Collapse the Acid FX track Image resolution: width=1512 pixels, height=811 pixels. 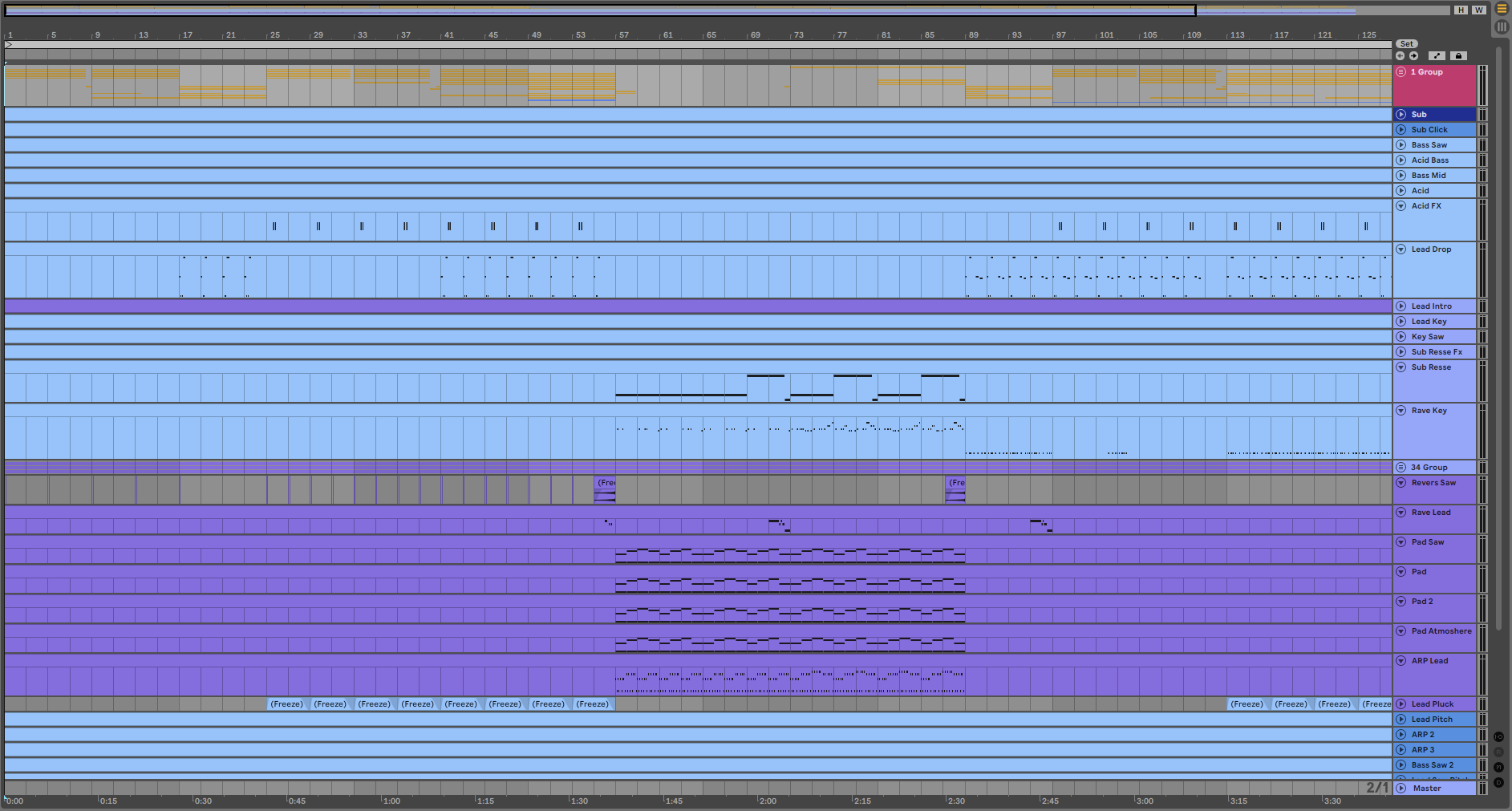1401,206
